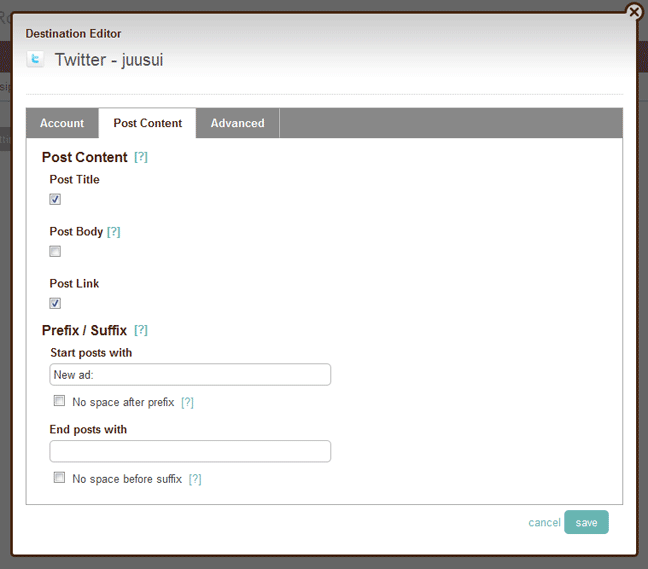Click the save button

tap(586, 522)
